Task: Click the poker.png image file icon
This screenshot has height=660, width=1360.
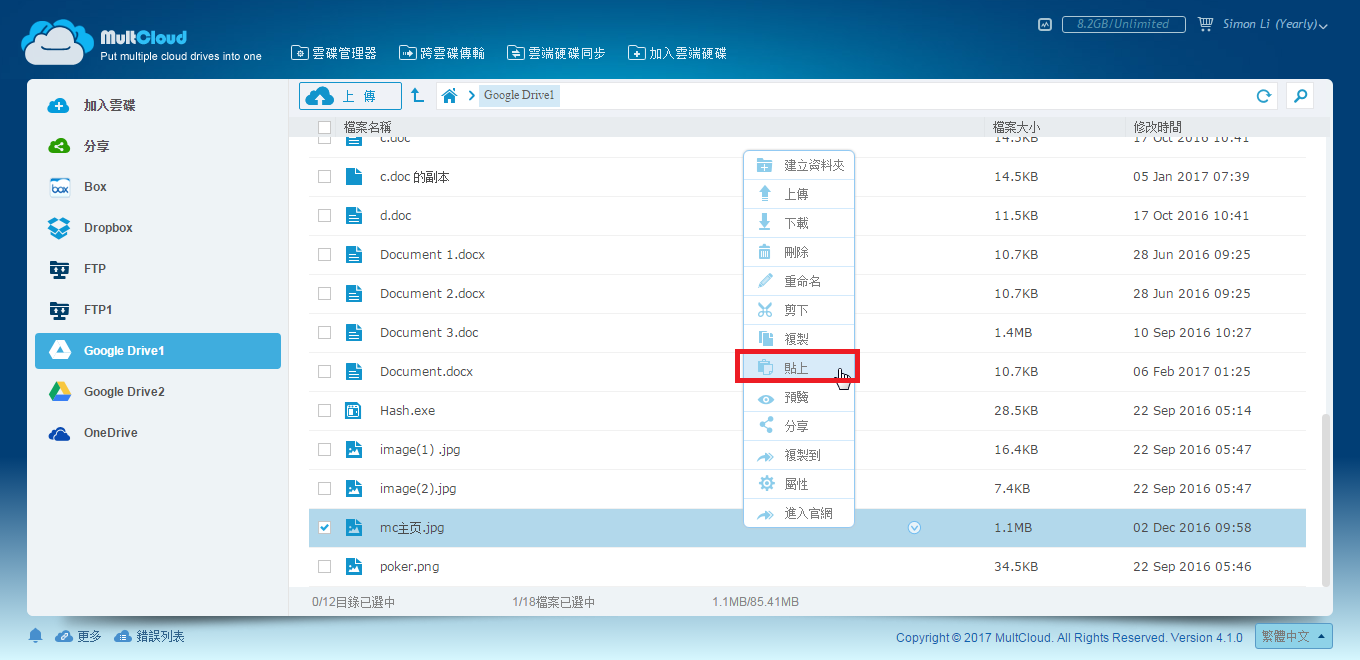Action: pyautogui.click(x=353, y=566)
